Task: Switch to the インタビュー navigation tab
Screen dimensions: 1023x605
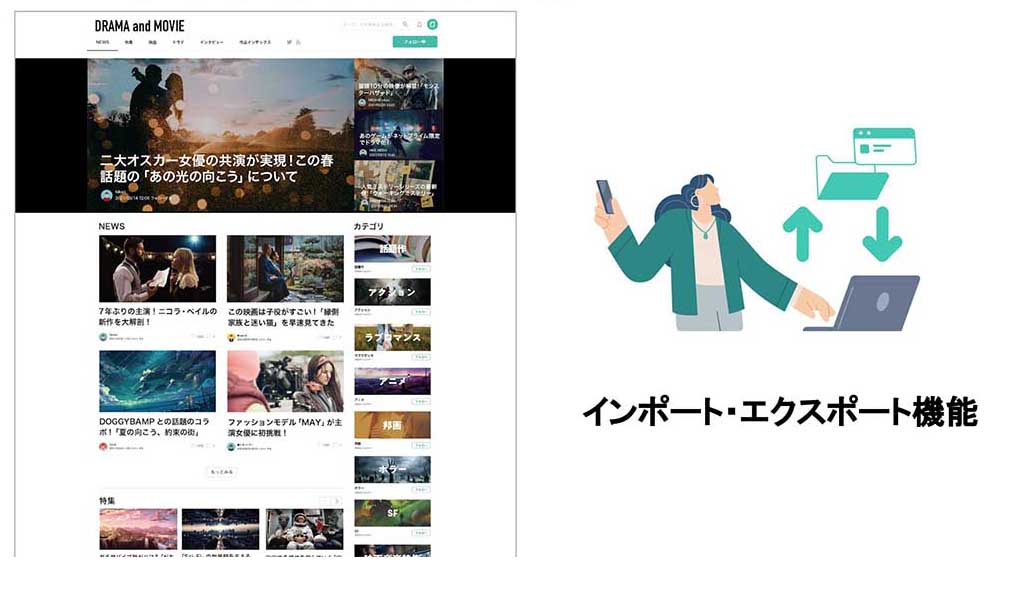Action: pyautogui.click(x=211, y=42)
